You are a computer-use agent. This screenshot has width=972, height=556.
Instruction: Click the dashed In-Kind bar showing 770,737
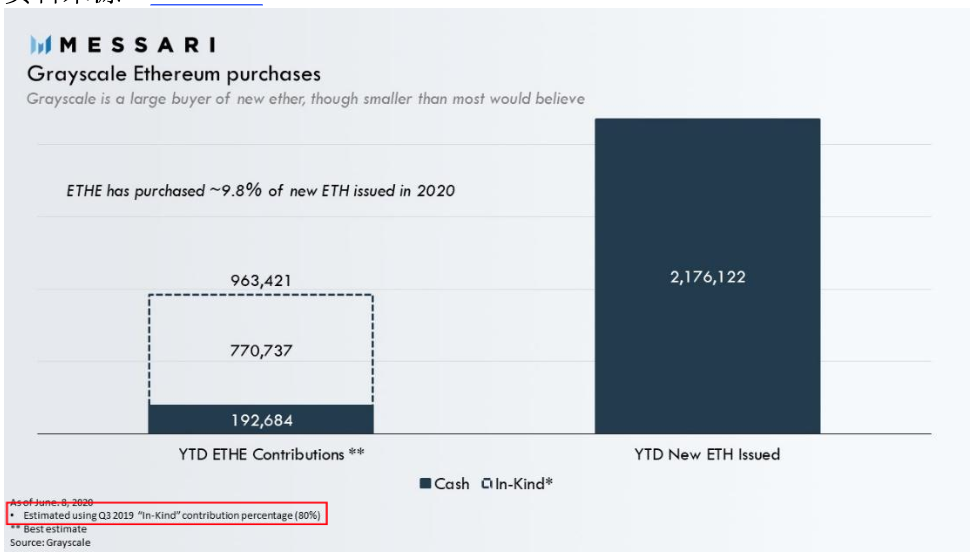[x=261, y=350]
